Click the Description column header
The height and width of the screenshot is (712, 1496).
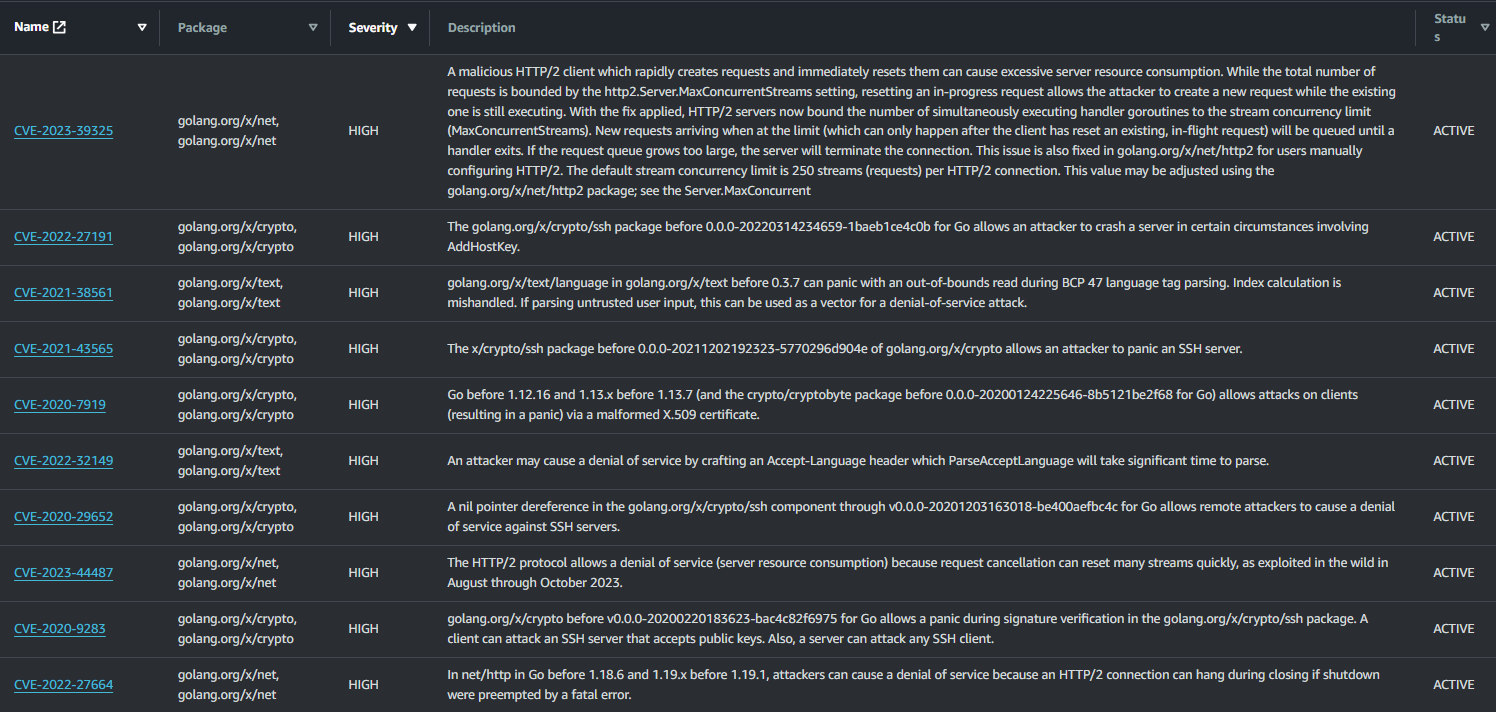click(x=482, y=28)
